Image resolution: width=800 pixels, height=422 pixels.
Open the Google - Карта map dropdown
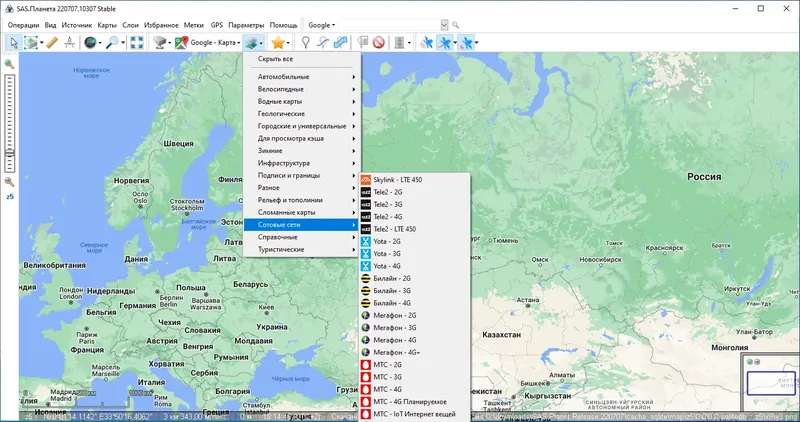click(x=215, y=43)
